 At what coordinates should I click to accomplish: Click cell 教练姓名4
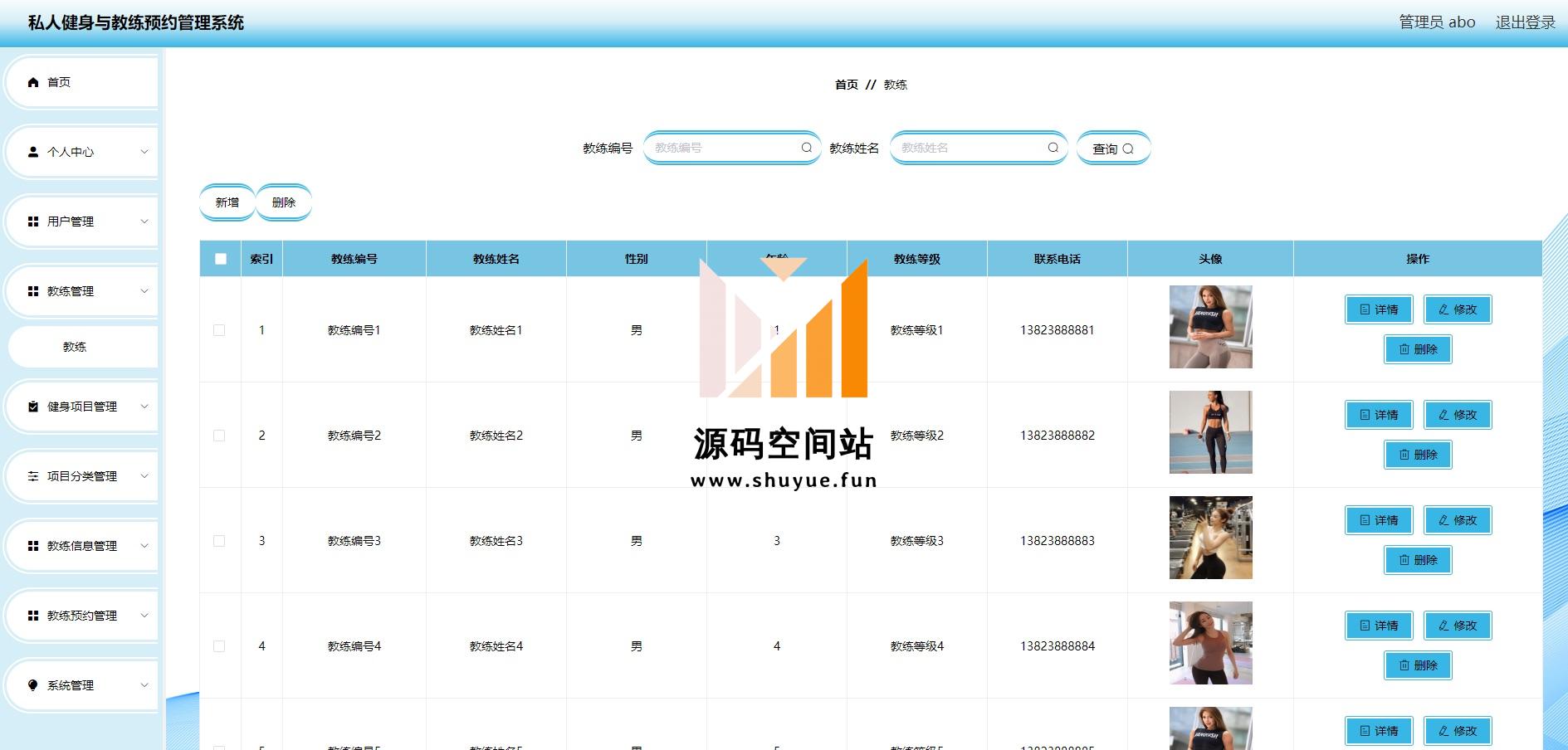point(496,646)
